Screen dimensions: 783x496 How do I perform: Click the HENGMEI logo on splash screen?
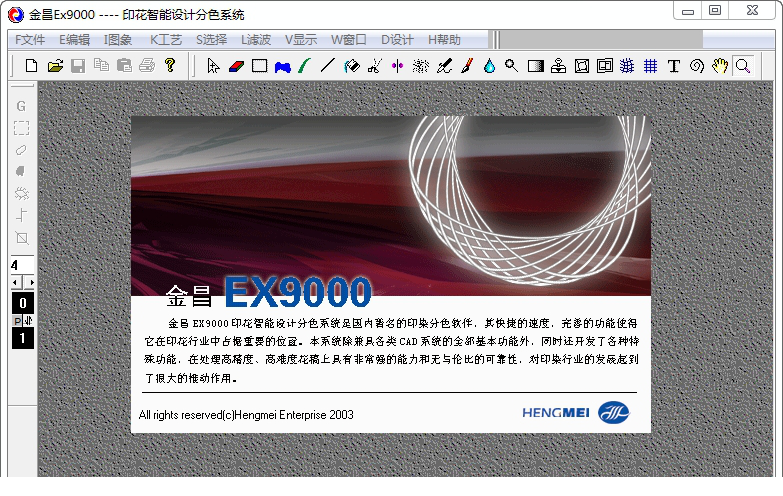[x=576, y=413]
